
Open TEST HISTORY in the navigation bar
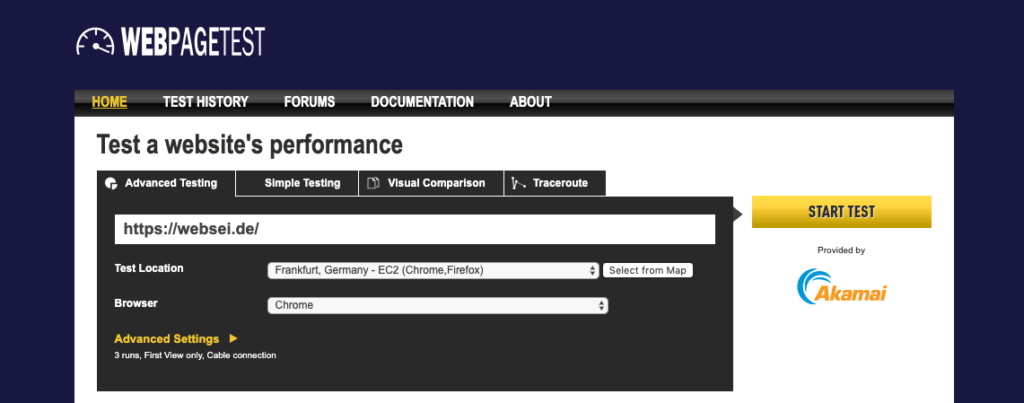point(206,102)
